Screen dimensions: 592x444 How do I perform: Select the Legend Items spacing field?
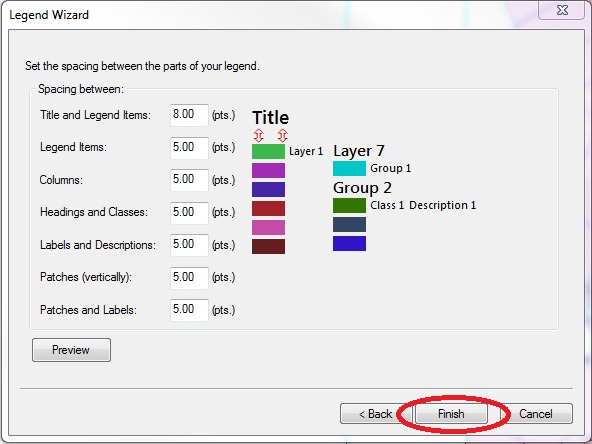click(189, 148)
